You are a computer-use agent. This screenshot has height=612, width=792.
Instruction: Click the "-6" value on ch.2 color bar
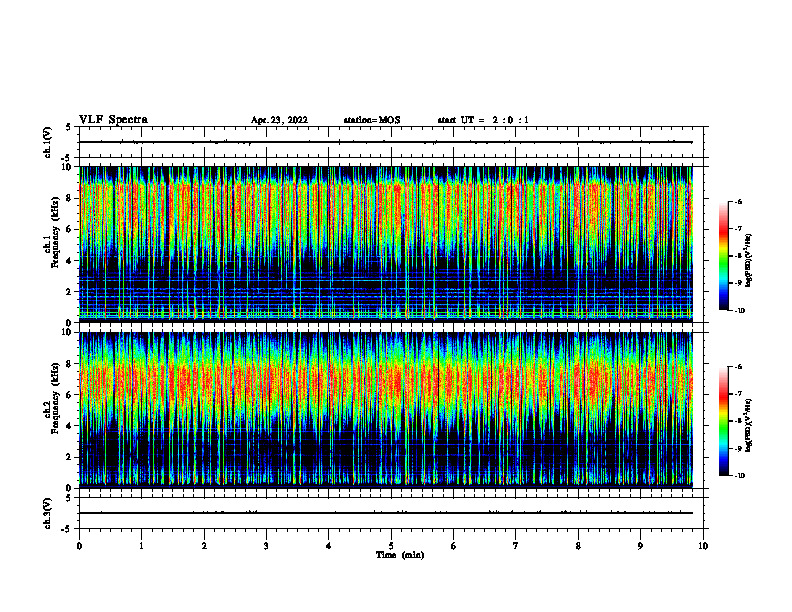(739, 367)
